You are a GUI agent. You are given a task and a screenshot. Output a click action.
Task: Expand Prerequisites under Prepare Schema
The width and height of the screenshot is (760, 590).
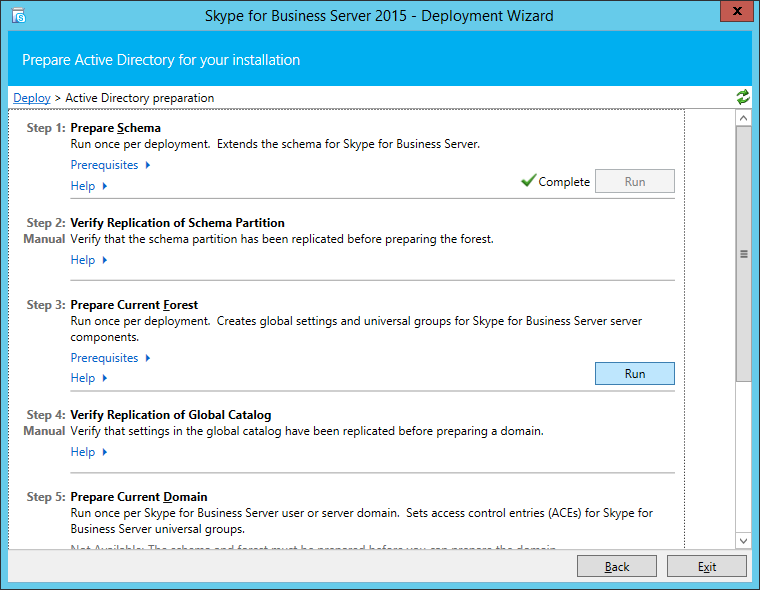(111, 165)
